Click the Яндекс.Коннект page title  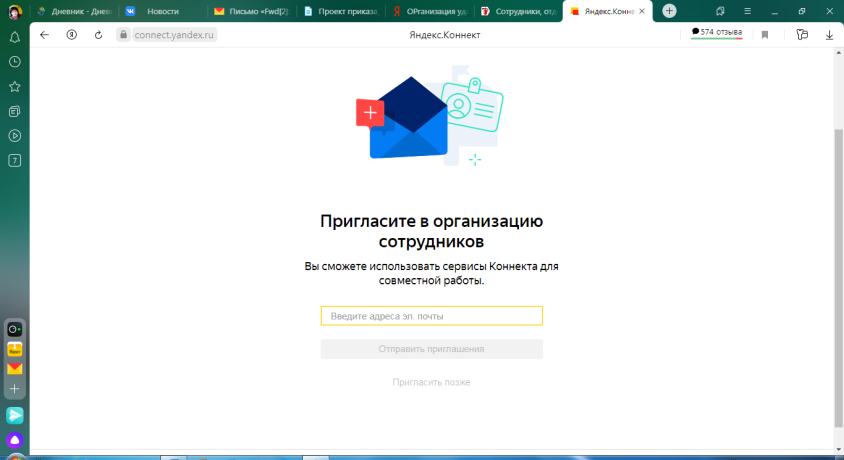click(x=445, y=35)
